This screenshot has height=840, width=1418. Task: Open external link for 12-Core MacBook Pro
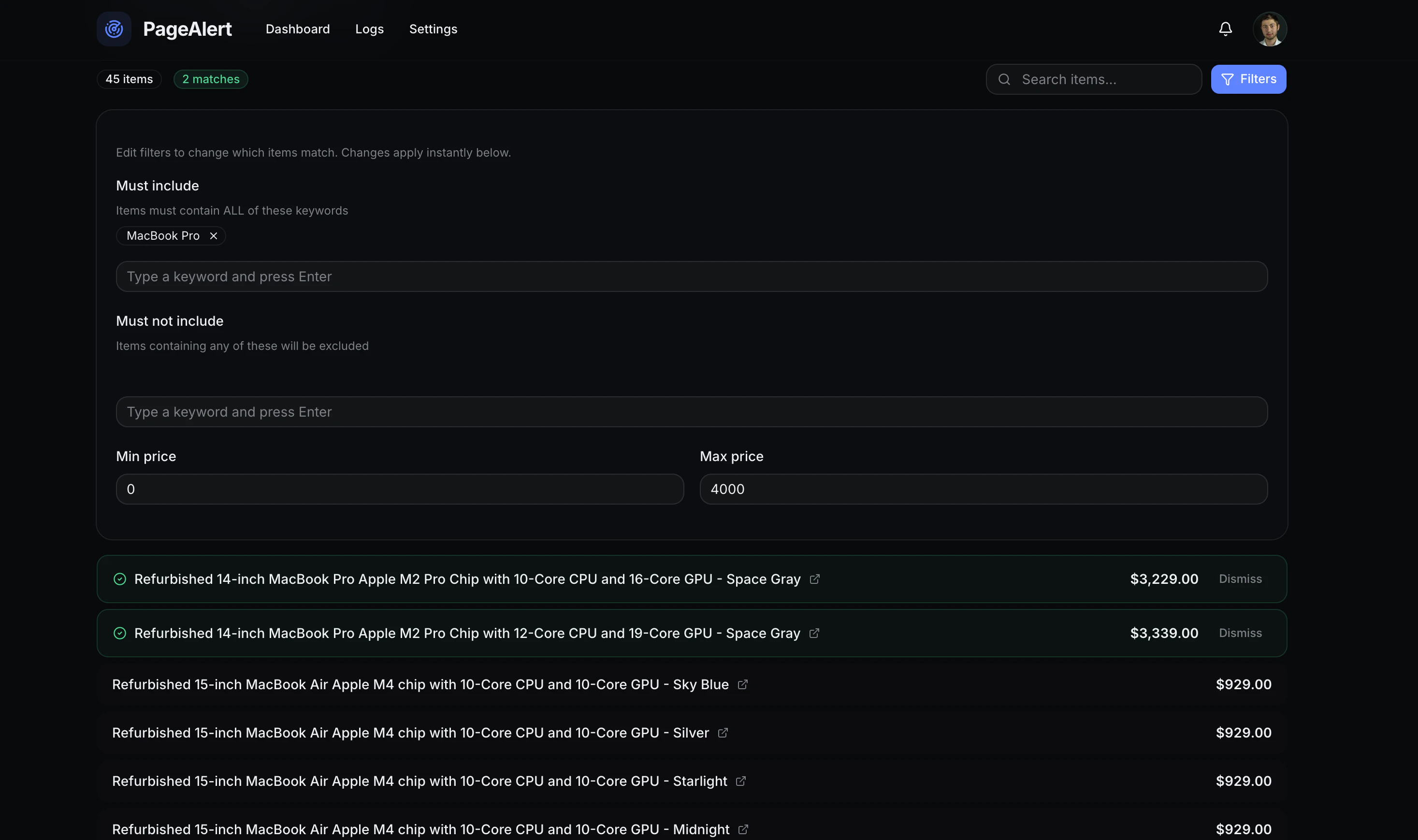click(814, 633)
